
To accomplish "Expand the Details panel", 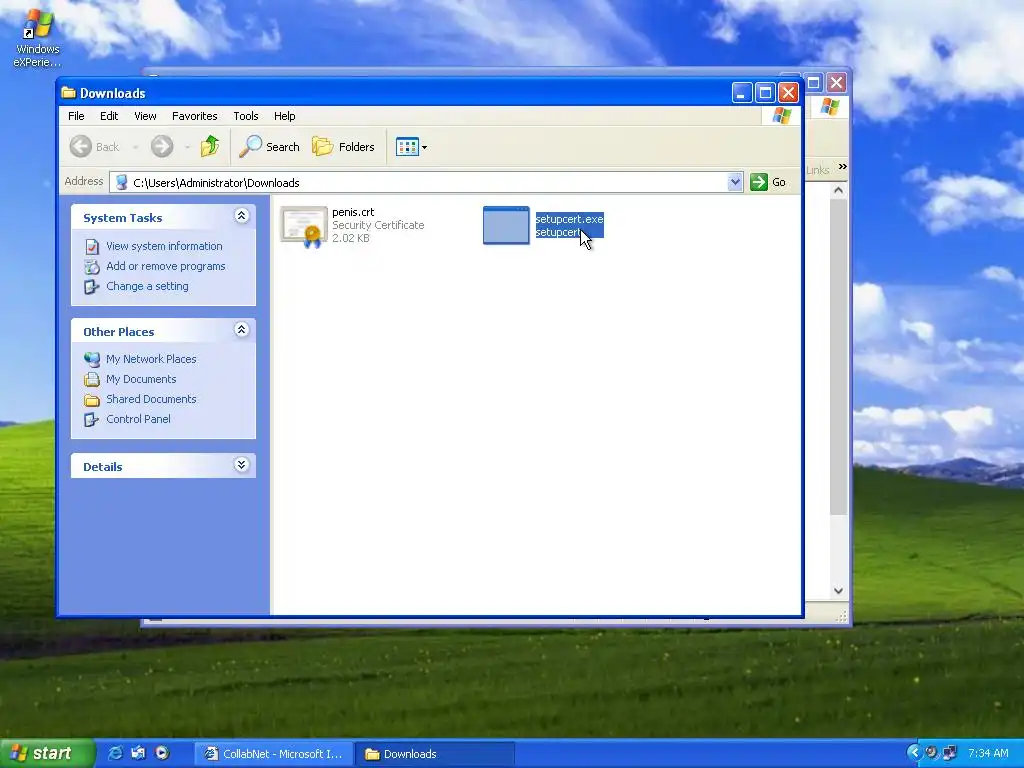I will 242,465.
